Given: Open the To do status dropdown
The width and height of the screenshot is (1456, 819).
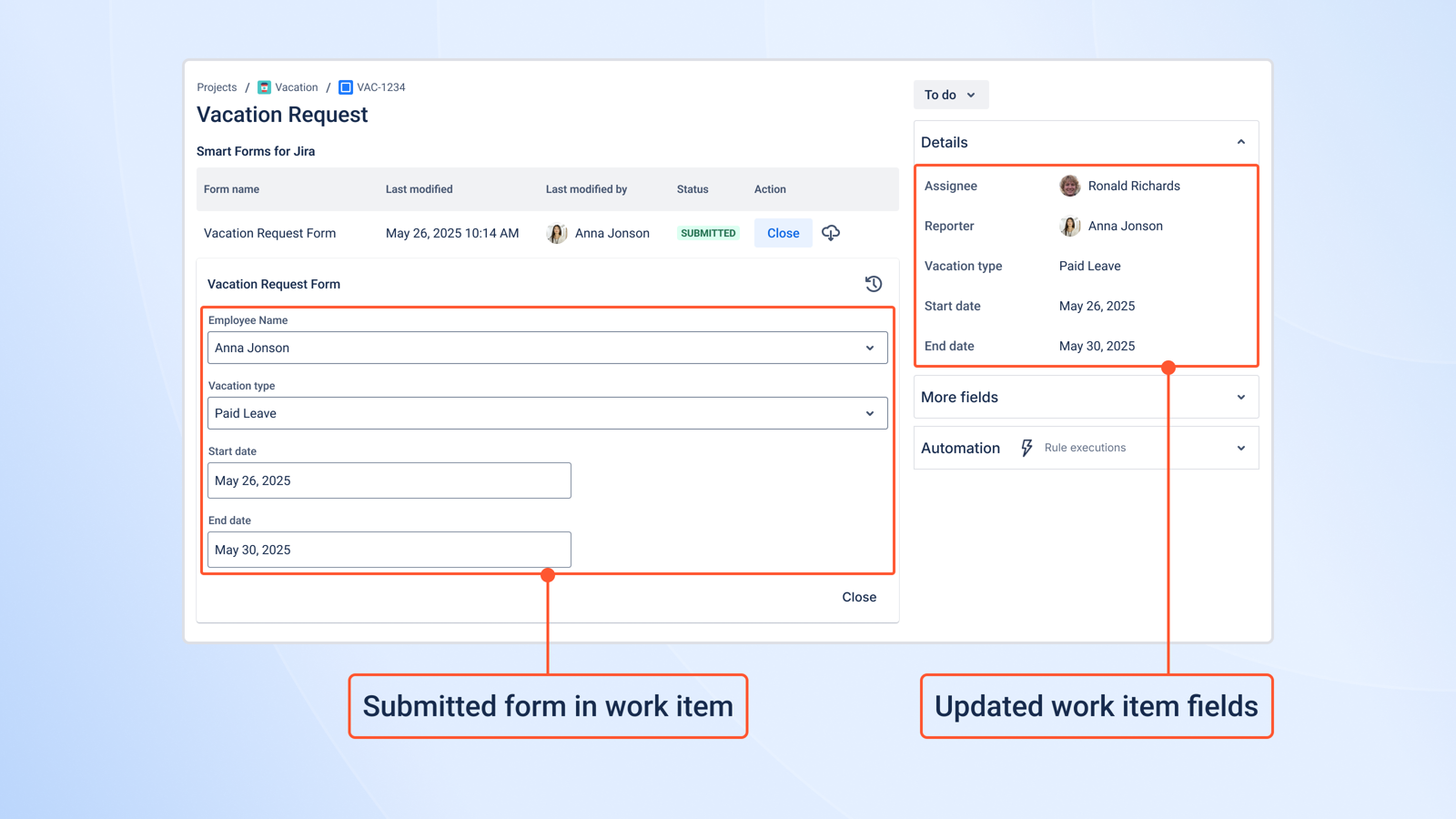Looking at the screenshot, I should click(x=951, y=95).
